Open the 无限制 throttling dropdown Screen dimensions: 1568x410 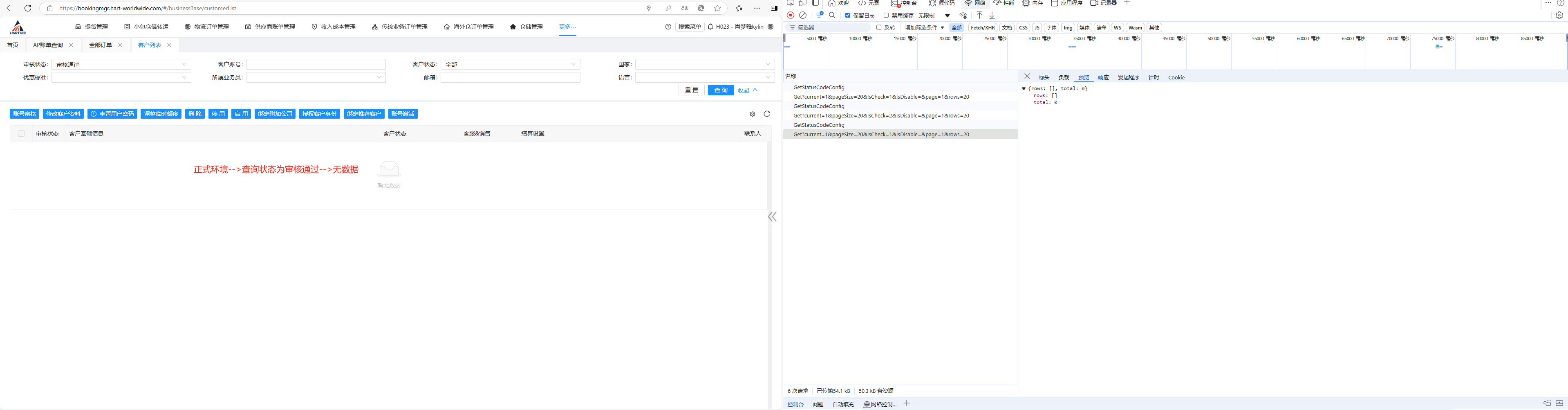pyautogui.click(x=934, y=16)
